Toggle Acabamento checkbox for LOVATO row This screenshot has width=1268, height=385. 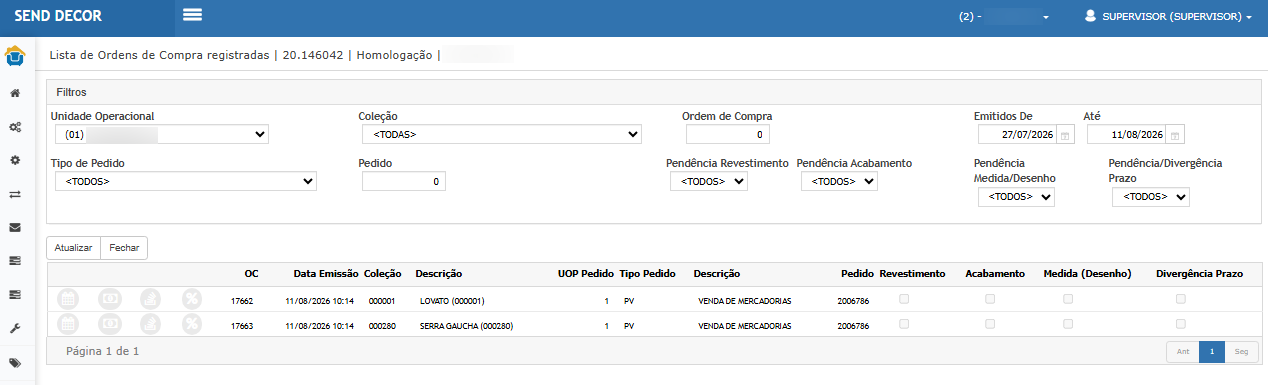(x=991, y=299)
